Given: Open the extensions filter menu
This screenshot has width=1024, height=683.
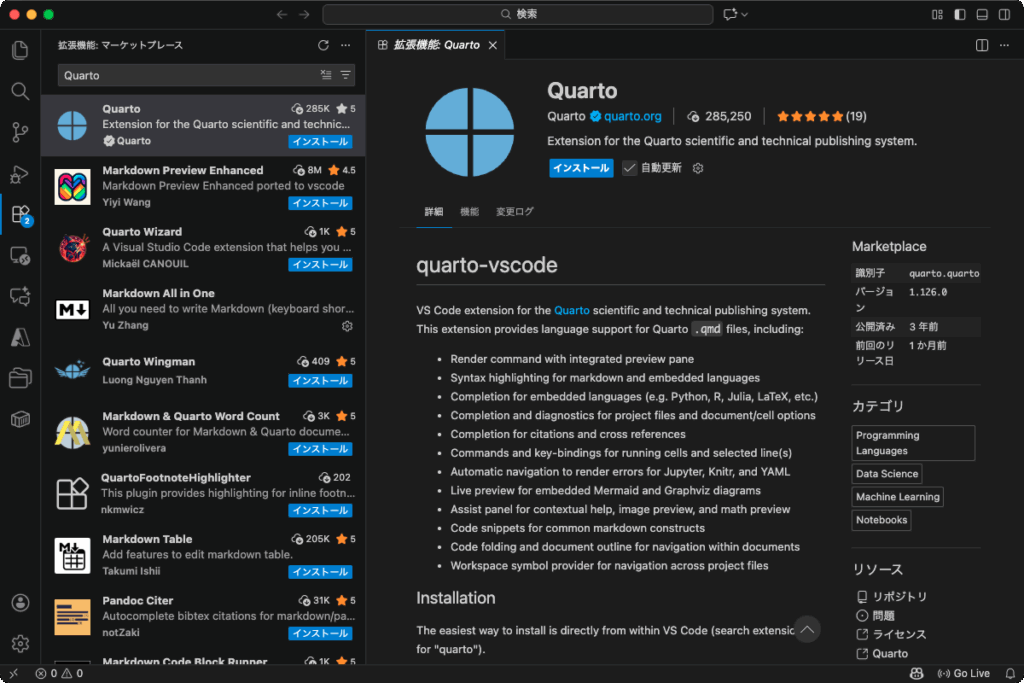Looking at the screenshot, I should coord(346,75).
